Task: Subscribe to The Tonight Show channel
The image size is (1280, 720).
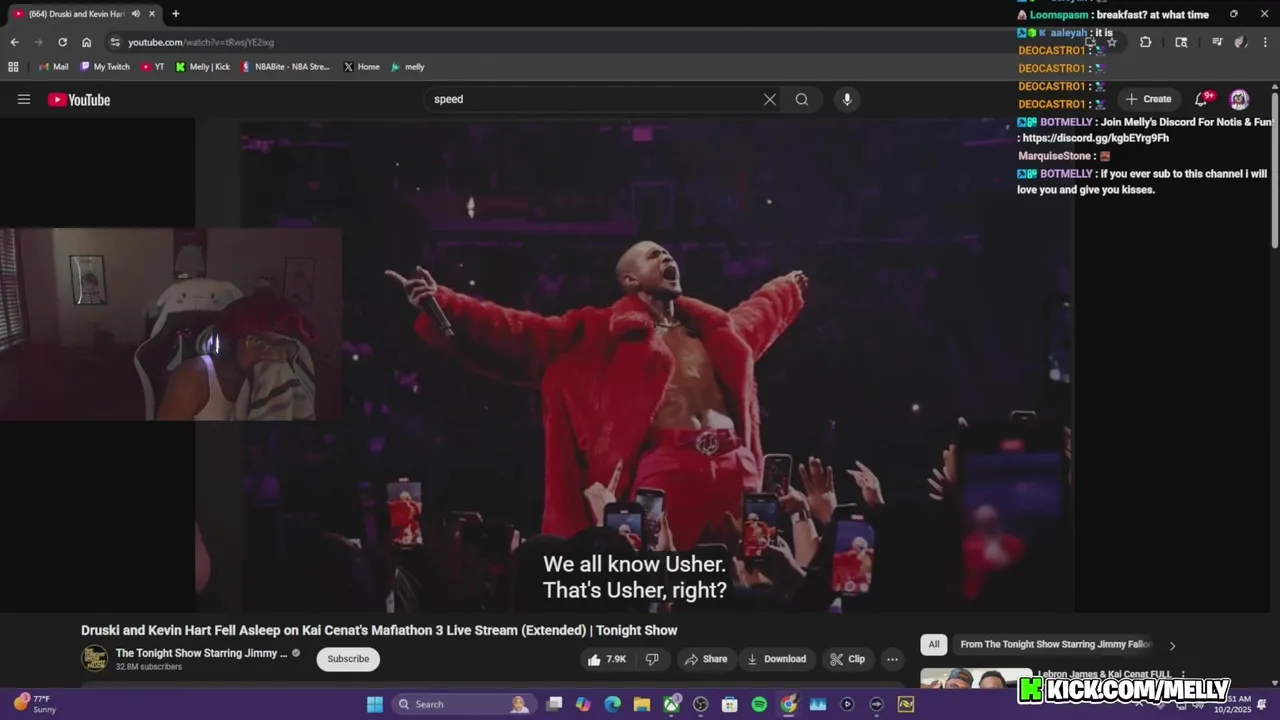Action: pyautogui.click(x=348, y=659)
